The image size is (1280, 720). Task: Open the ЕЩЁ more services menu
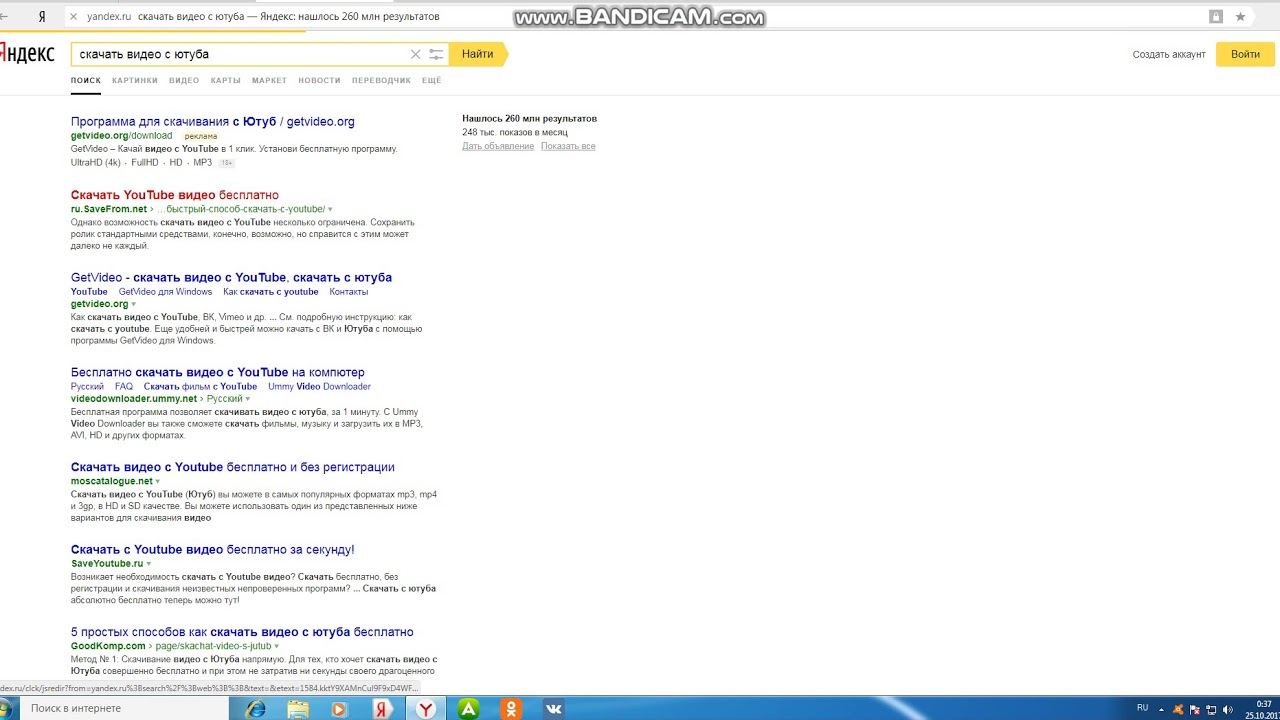(431, 80)
